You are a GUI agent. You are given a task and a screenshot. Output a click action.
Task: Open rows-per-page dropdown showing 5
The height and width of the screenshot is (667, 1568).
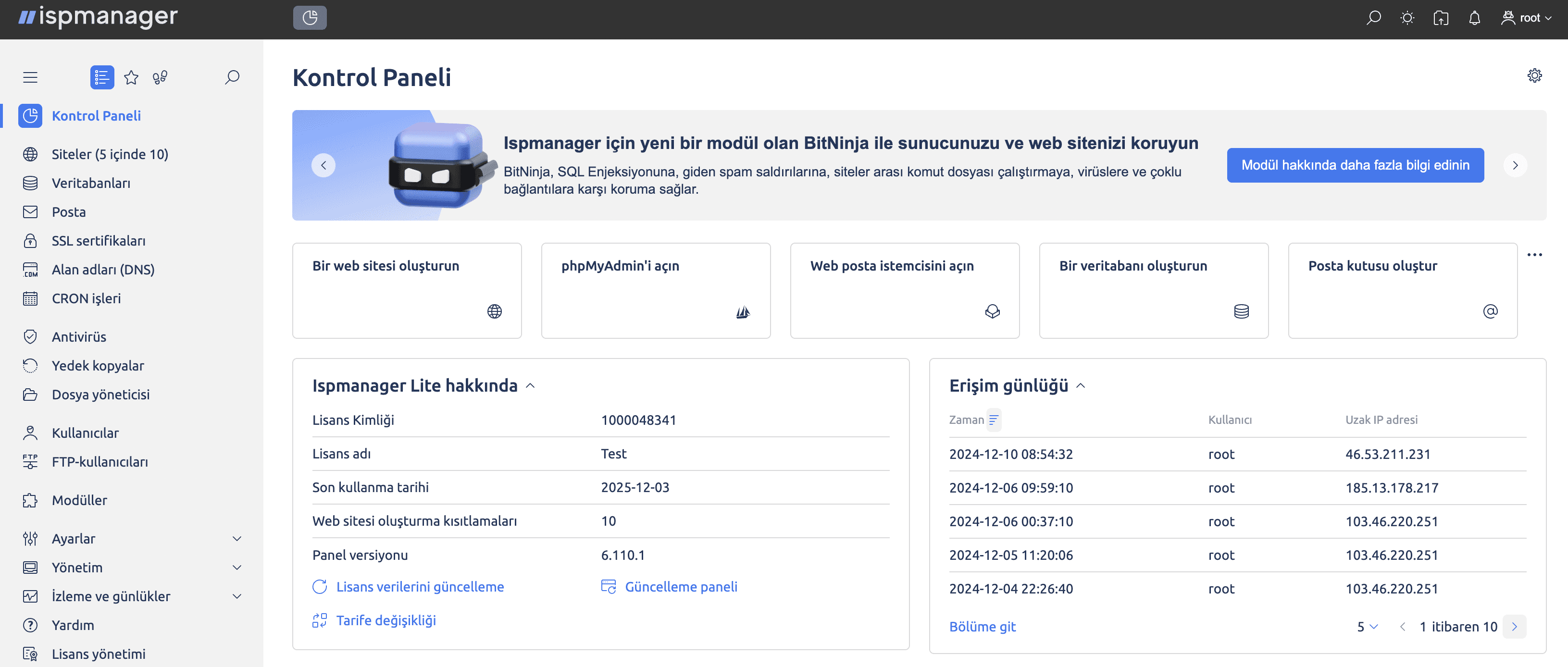point(1367,627)
